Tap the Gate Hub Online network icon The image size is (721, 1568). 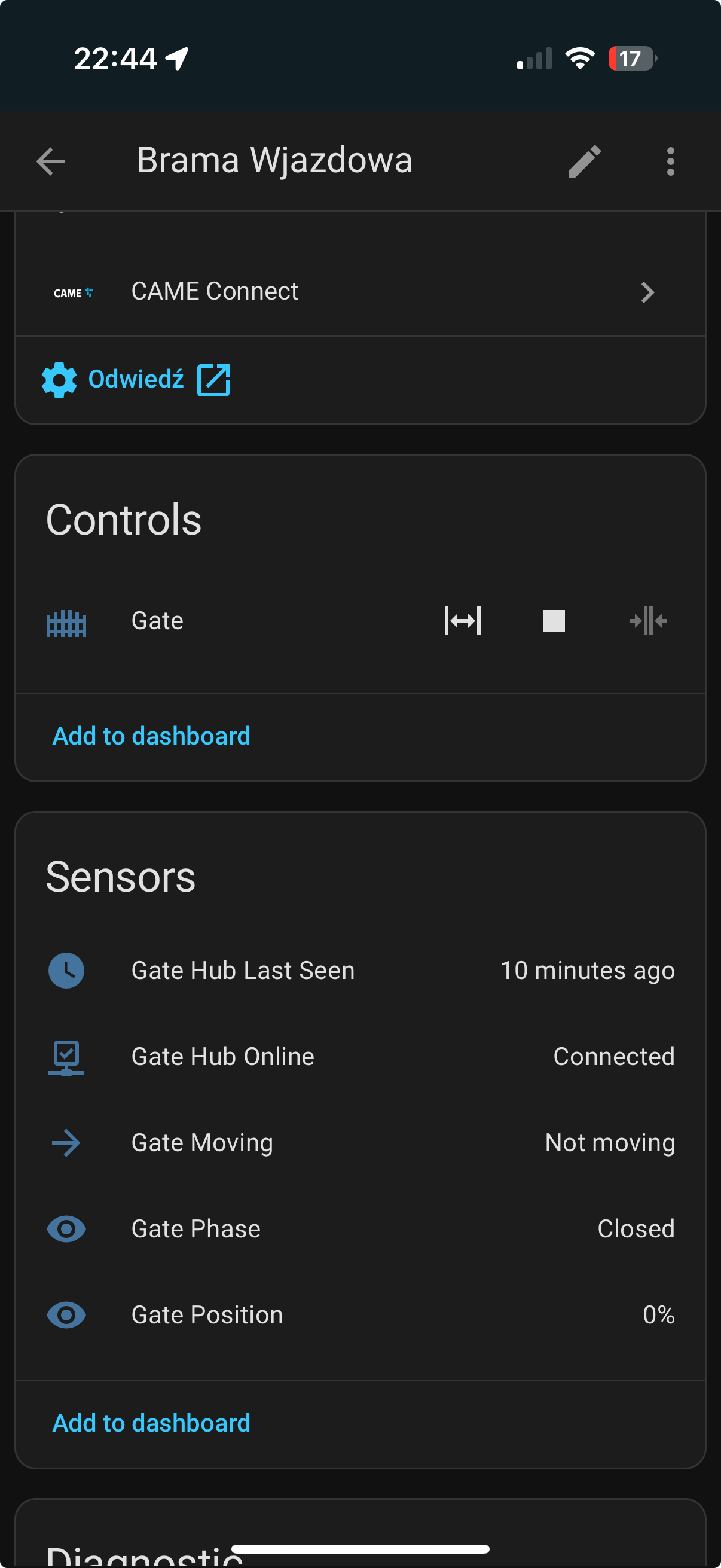coord(66,1057)
